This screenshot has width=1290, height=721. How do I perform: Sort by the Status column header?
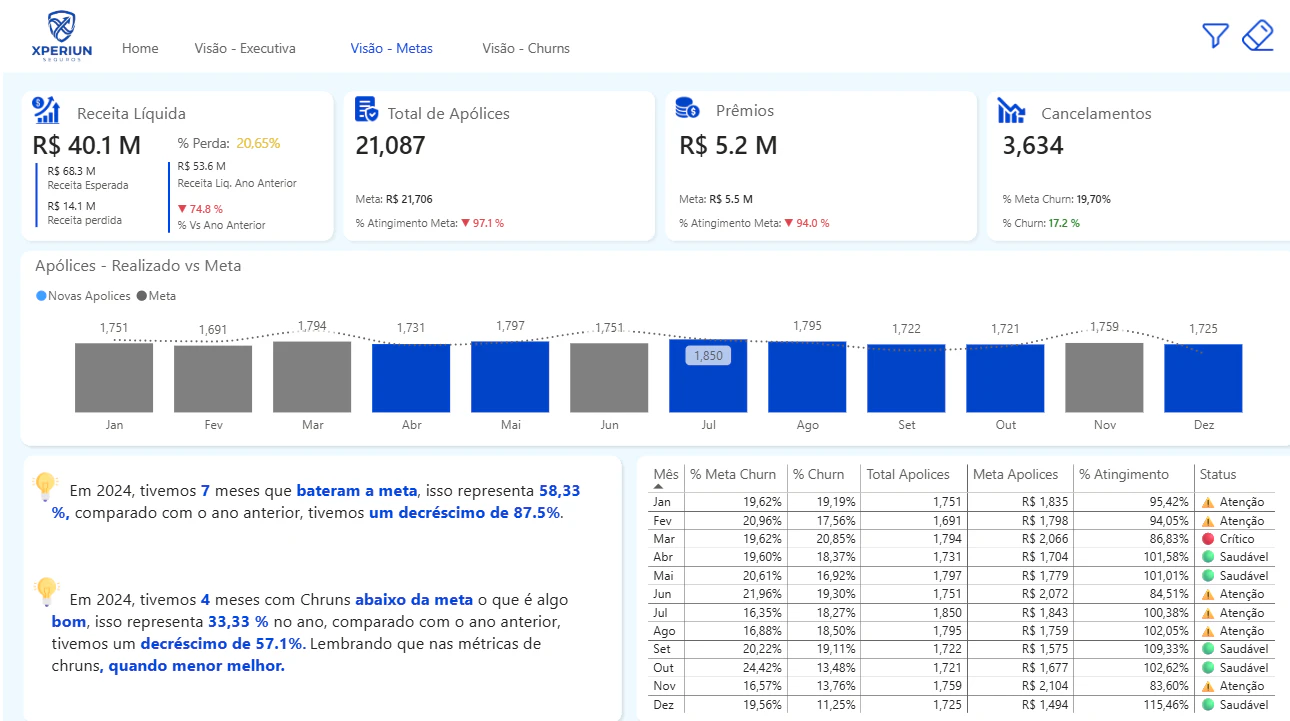pos(1219,474)
